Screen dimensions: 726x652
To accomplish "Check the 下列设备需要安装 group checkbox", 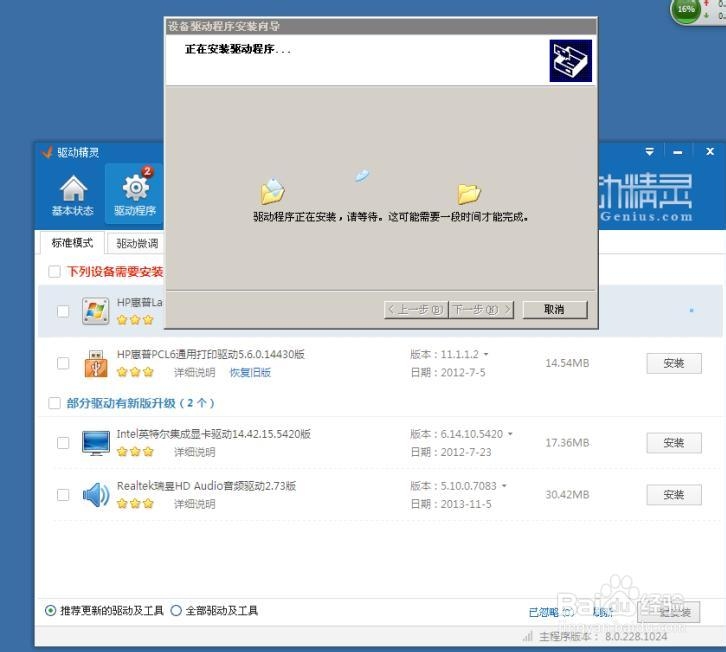I will coord(54,271).
